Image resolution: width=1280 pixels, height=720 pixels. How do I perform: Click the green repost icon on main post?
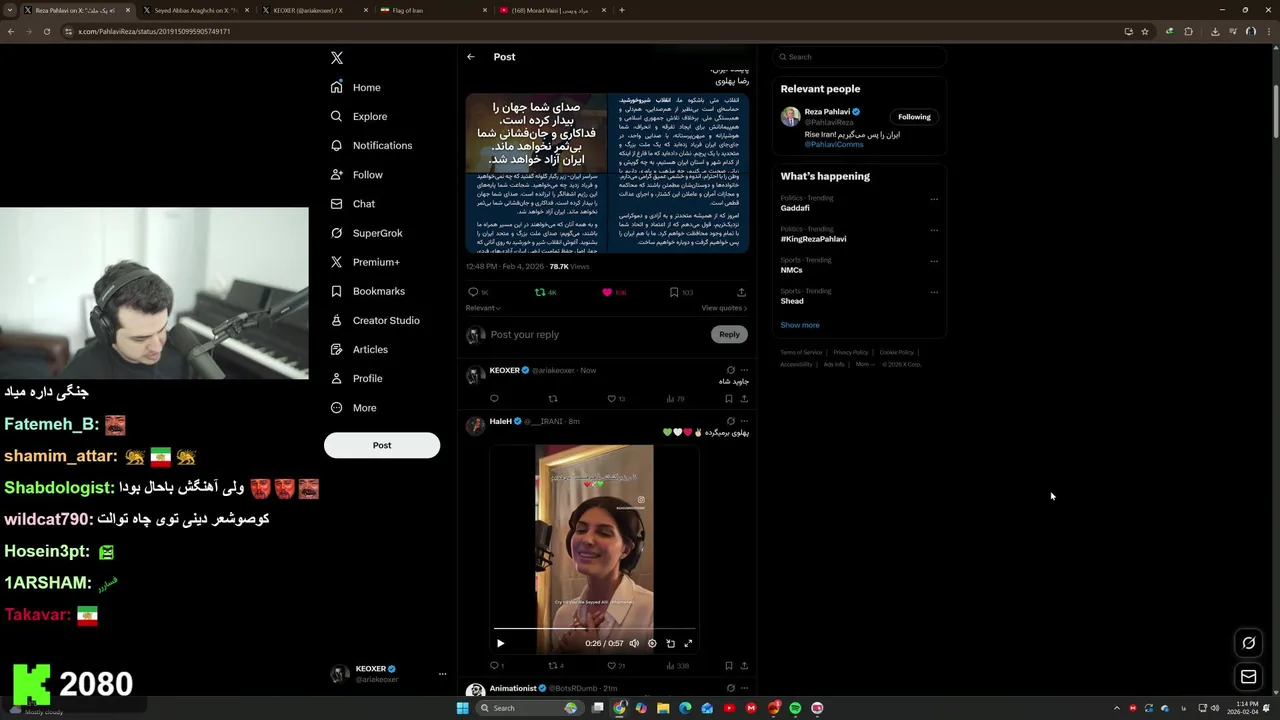(540, 292)
